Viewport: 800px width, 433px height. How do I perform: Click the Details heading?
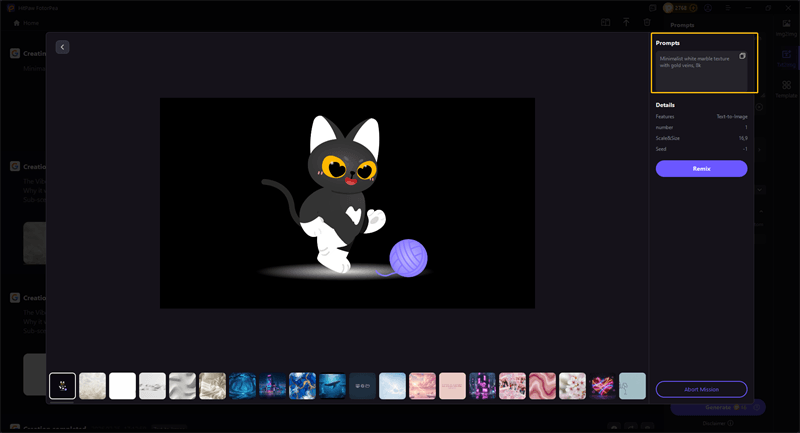pos(665,105)
